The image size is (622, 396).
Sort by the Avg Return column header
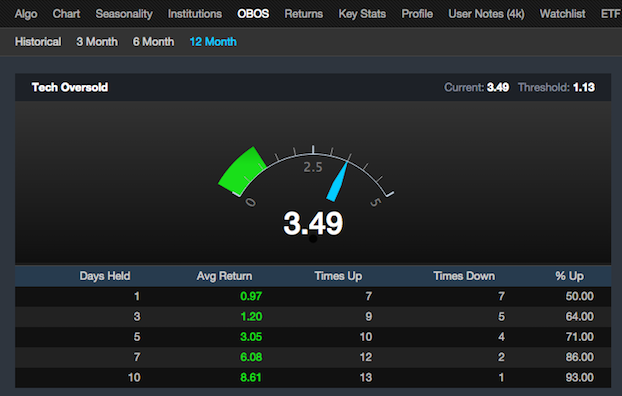[x=224, y=276]
